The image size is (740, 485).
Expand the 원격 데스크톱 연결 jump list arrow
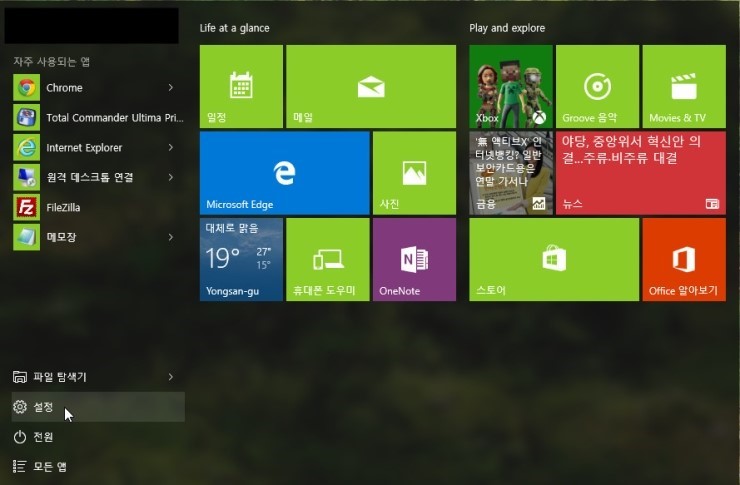[171, 178]
